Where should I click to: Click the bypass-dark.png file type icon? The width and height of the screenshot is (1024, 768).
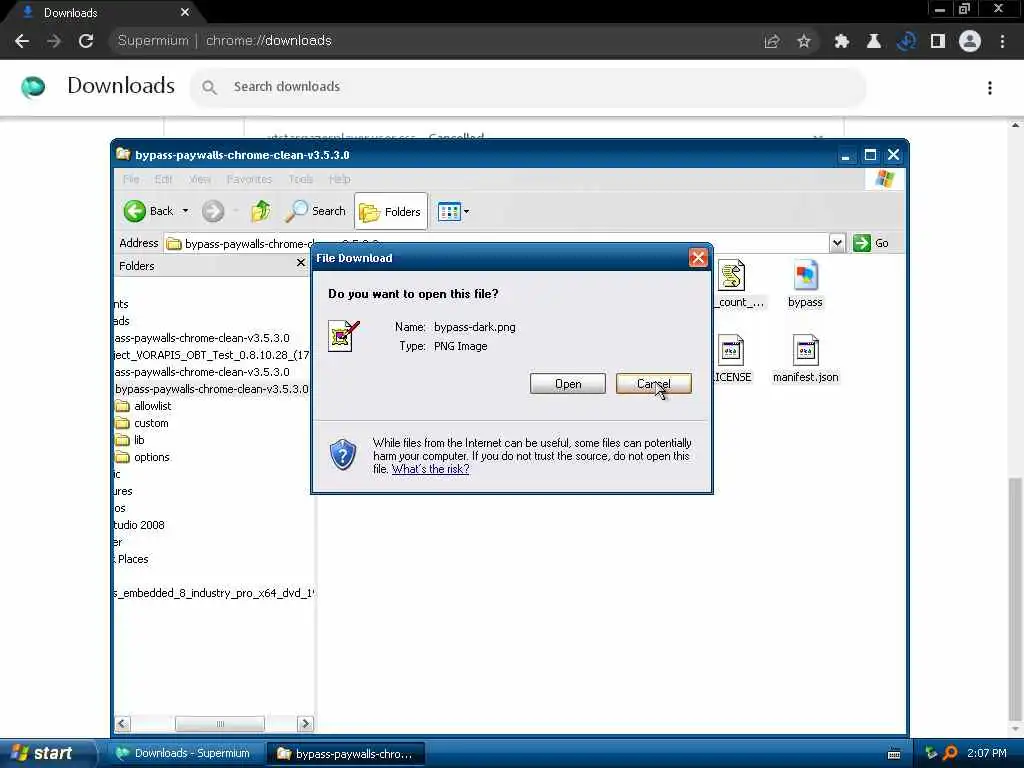tap(344, 336)
